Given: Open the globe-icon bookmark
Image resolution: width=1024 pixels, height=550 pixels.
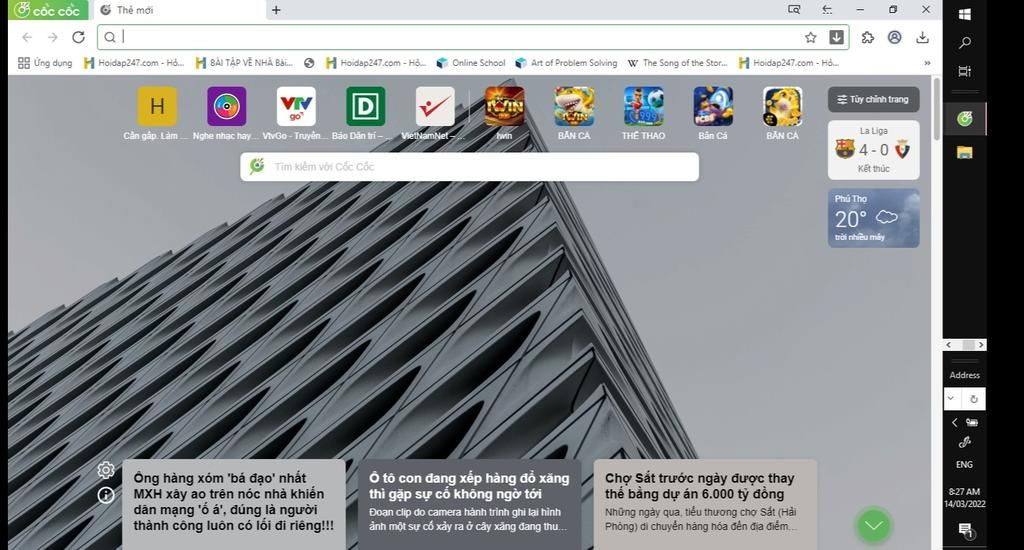Looking at the screenshot, I should click(309, 63).
